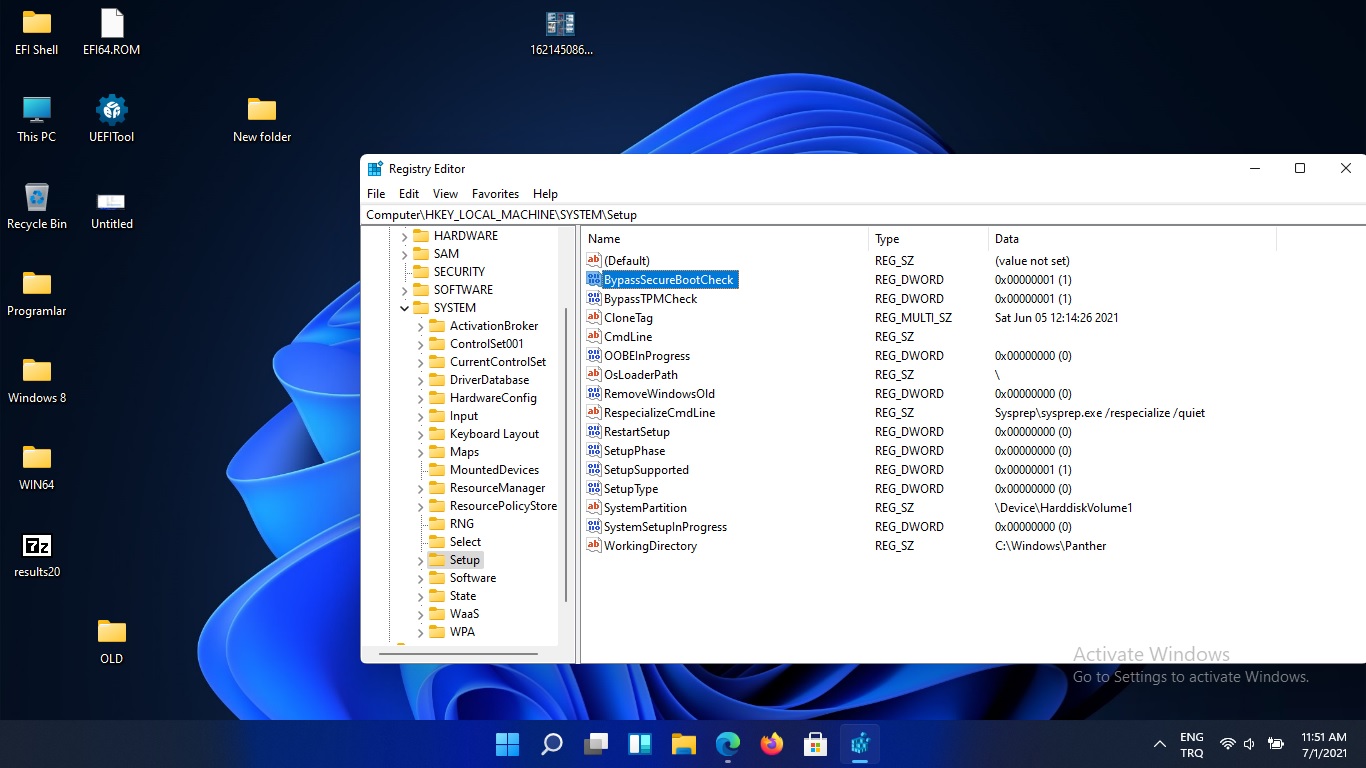
Task: Select the EFI64.ROM file icon
Action: pyautogui.click(x=112, y=32)
